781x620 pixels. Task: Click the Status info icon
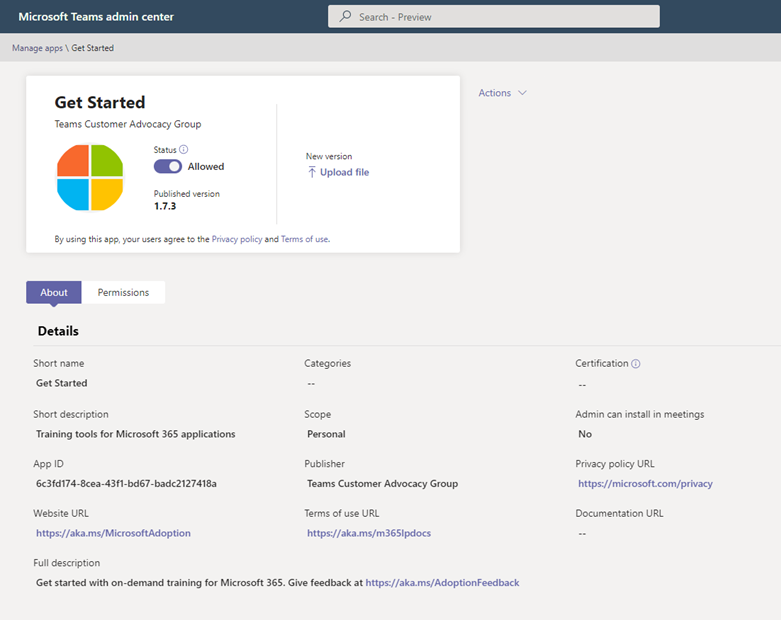(x=184, y=149)
